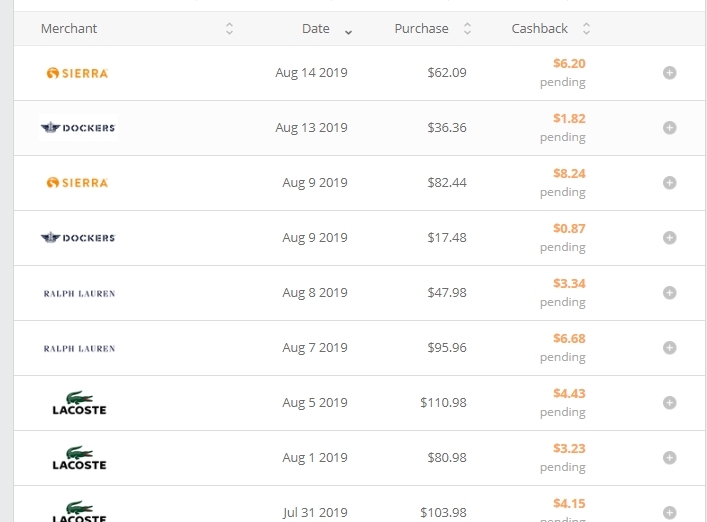This screenshot has height=522, width=707.
Task: Click the Purchase column header
Action: click(422, 28)
